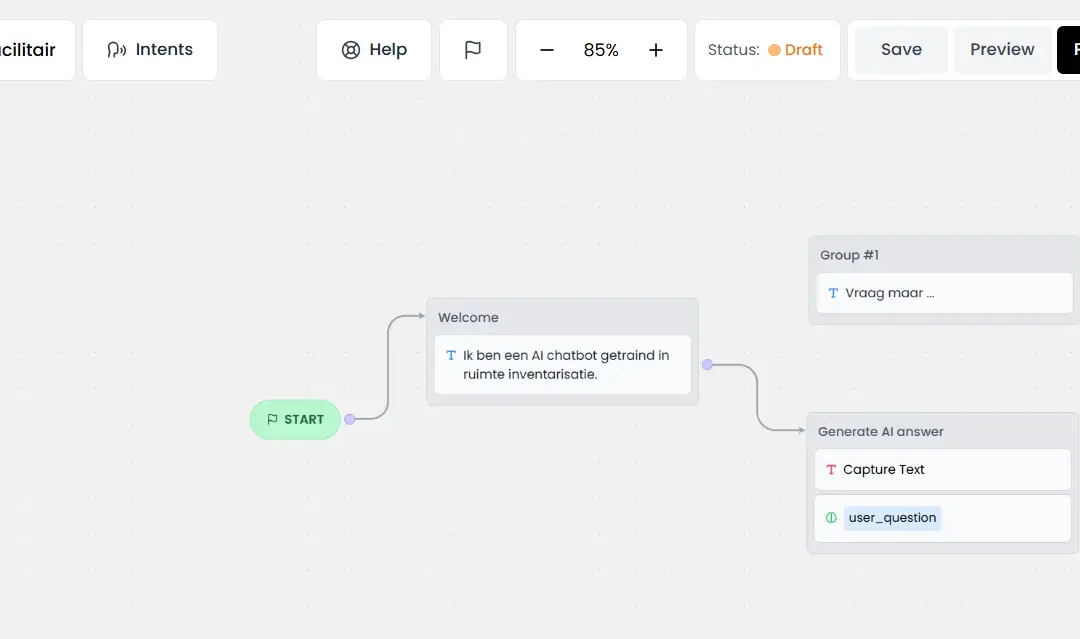Click the Draft status indicator
Screen dimensions: 1080x639
[795, 50]
